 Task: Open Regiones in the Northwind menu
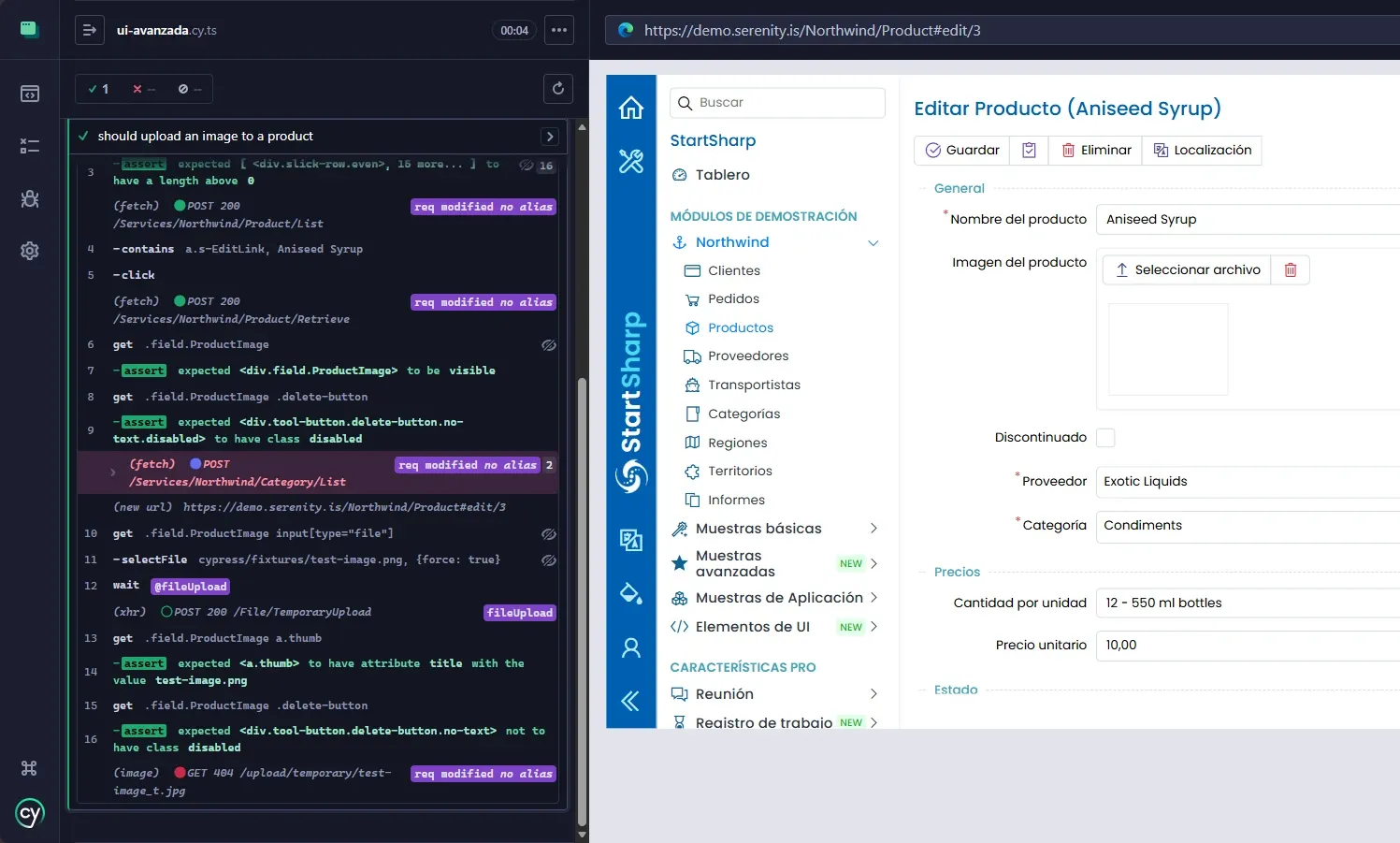pos(737,443)
